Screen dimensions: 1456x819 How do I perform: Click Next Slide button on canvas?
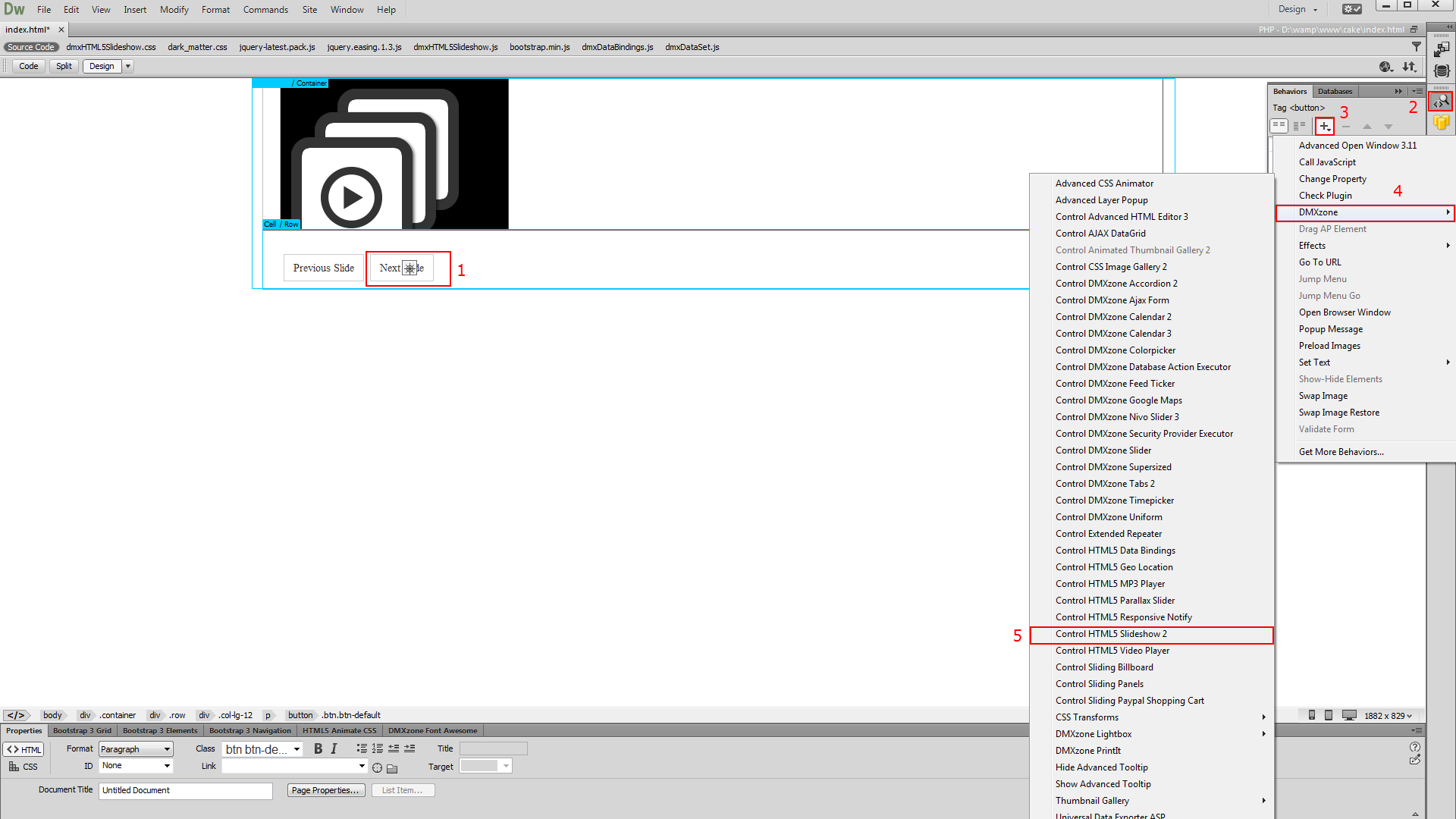click(402, 268)
